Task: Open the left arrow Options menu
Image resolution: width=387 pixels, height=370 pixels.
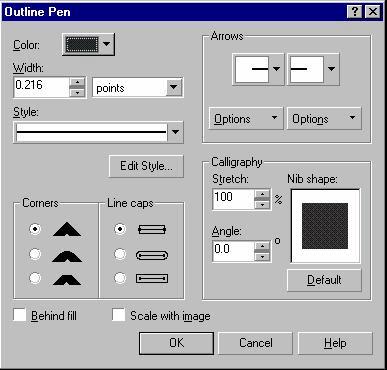Action: point(246,118)
